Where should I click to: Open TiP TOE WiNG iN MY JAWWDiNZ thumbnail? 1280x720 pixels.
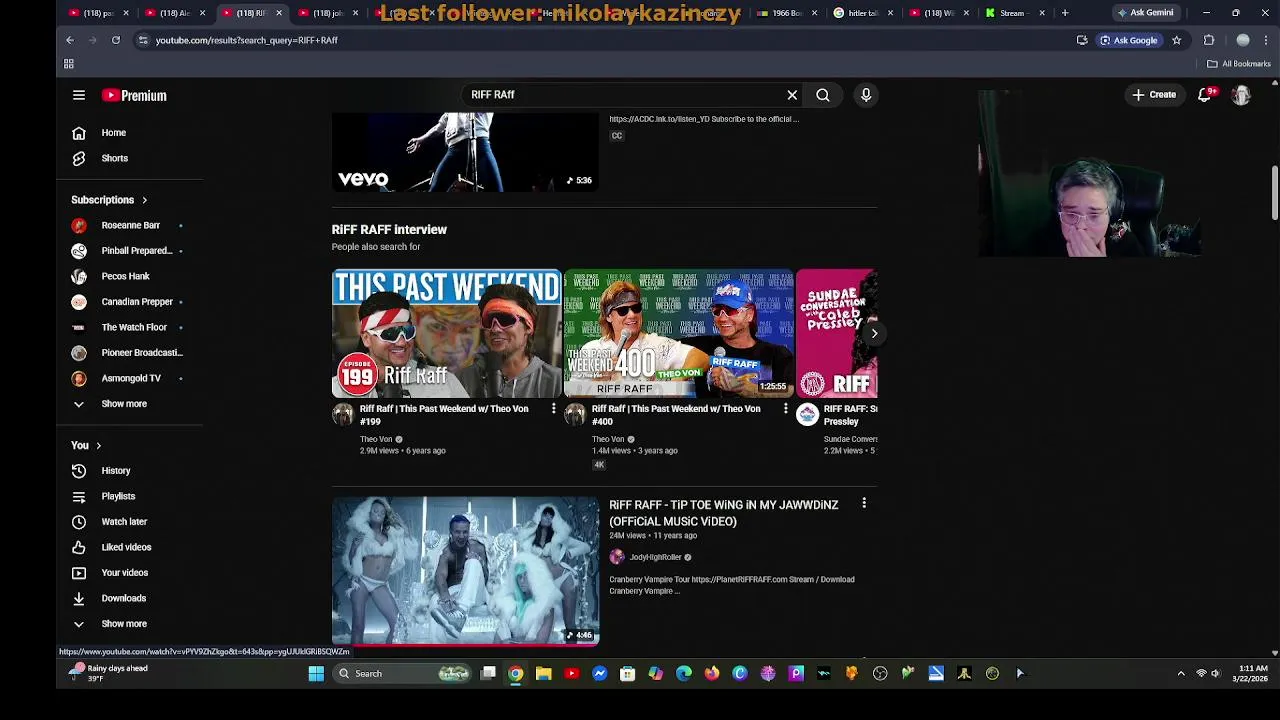(x=465, y=571)
